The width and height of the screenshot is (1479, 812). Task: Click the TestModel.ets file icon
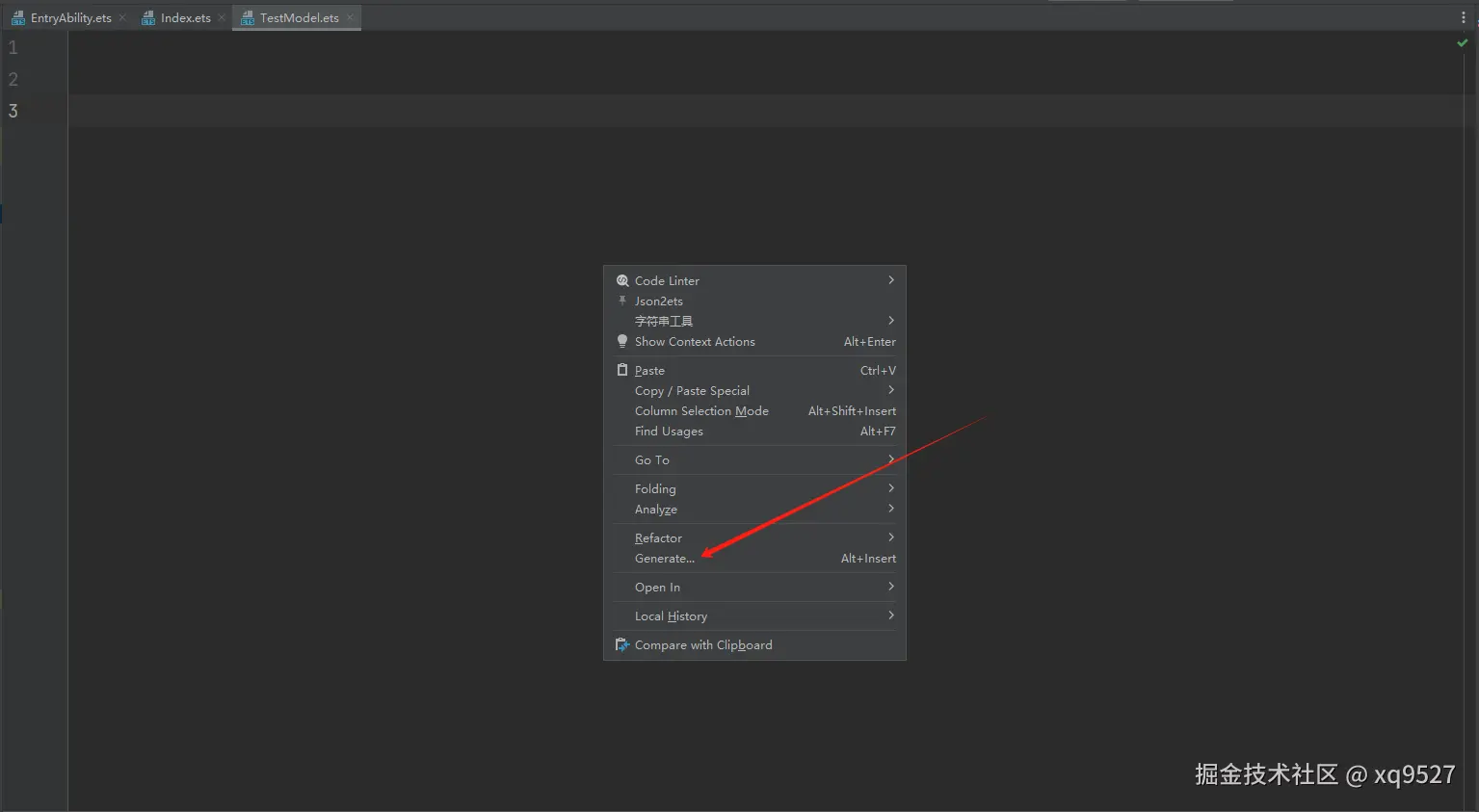pos(248,17)
